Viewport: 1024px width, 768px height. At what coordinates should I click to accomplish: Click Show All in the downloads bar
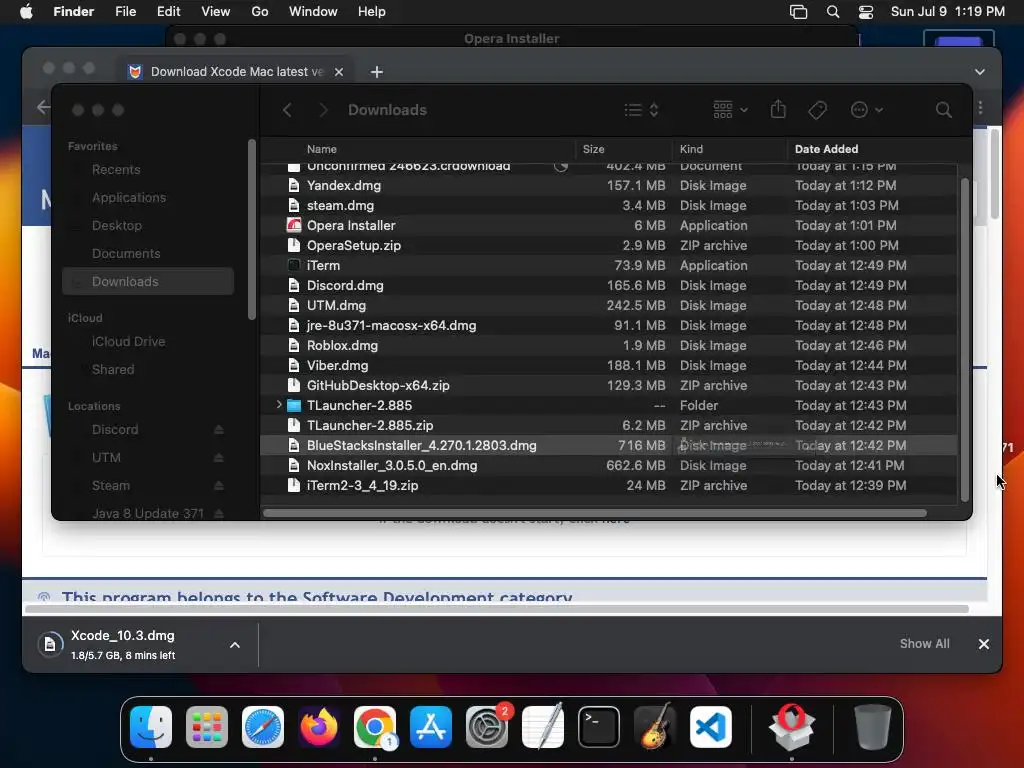click(x=924, y=644)
